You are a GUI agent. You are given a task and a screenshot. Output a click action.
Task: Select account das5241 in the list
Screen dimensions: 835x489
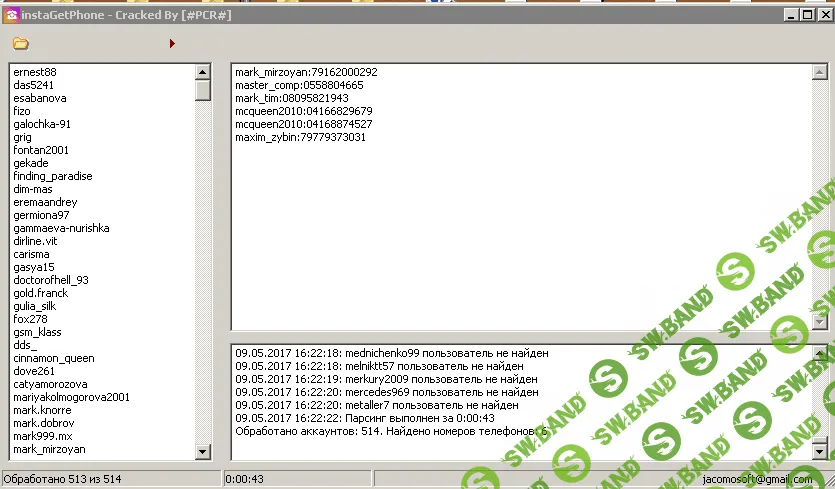(x=34, y=85)
